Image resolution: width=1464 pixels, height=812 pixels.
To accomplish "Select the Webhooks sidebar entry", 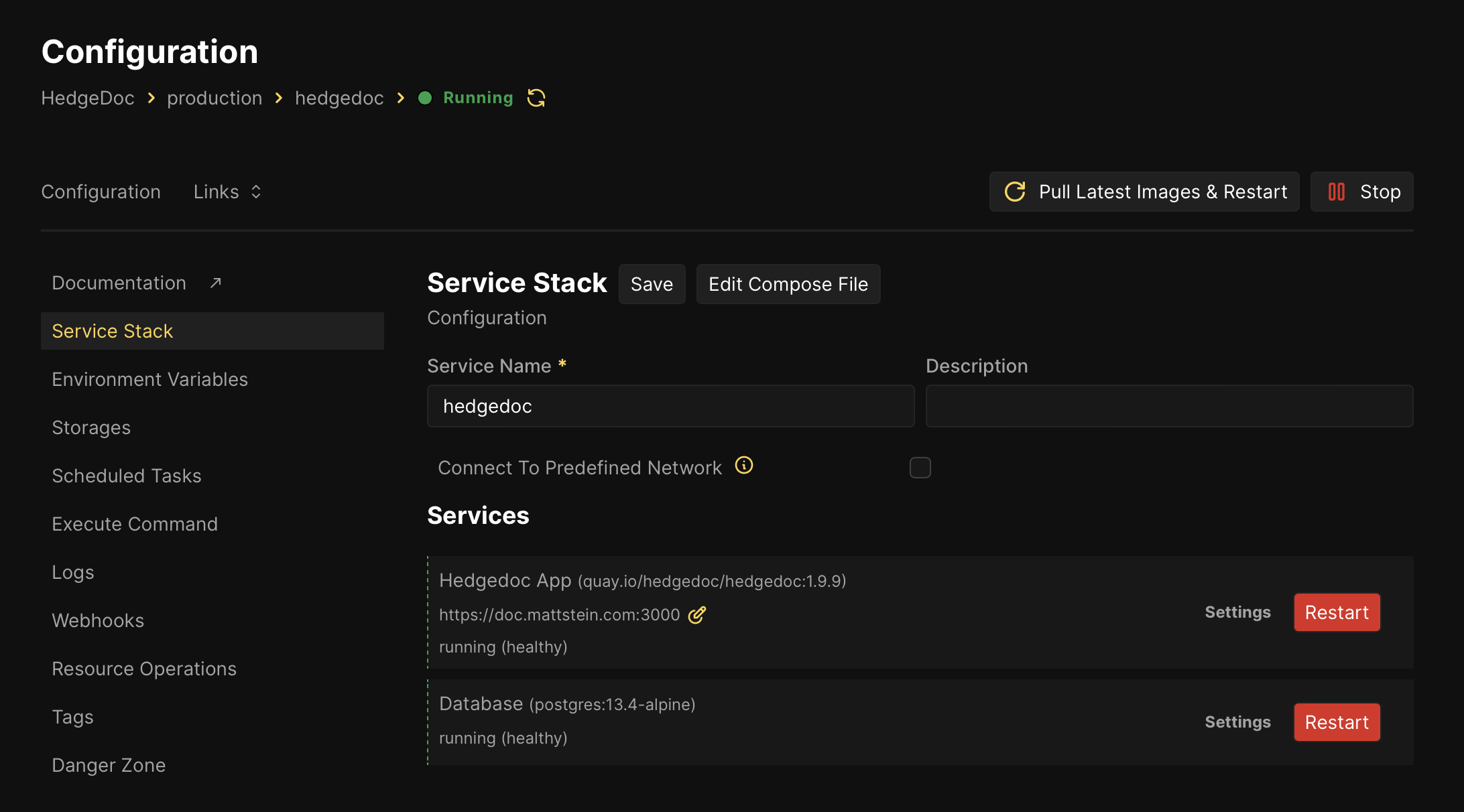I will [98, 620].
